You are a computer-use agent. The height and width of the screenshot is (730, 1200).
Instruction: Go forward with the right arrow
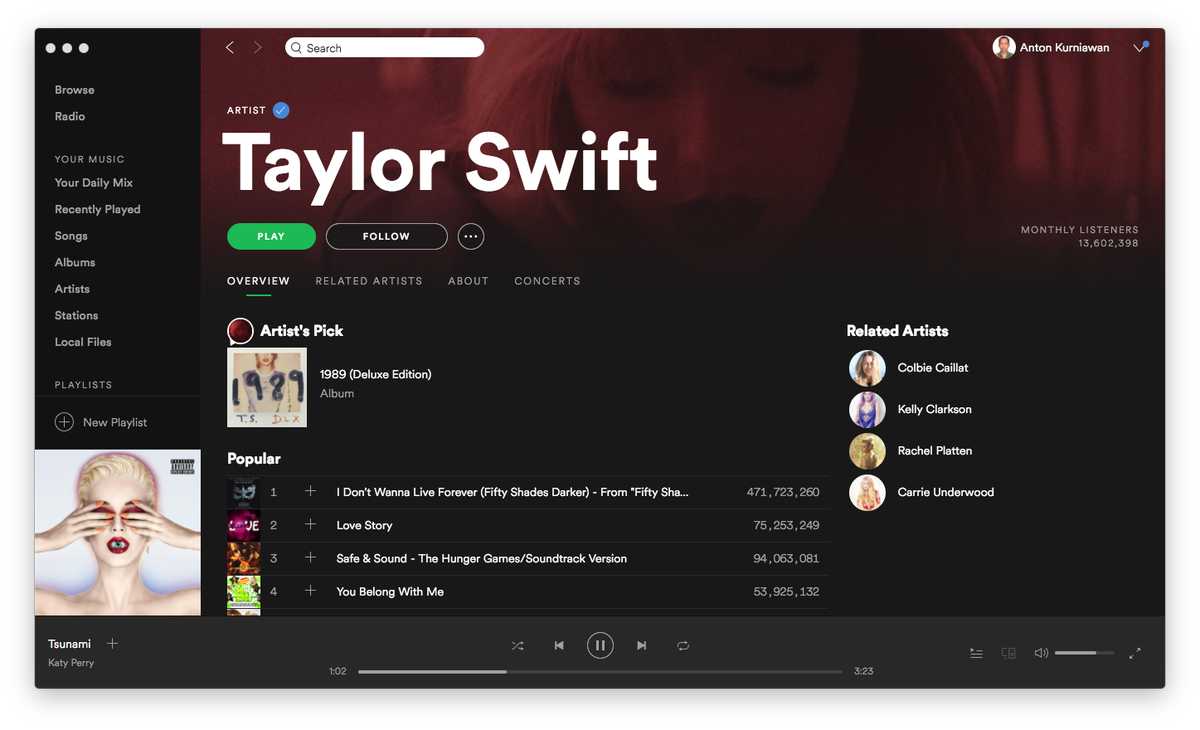[x=257, y=48]
